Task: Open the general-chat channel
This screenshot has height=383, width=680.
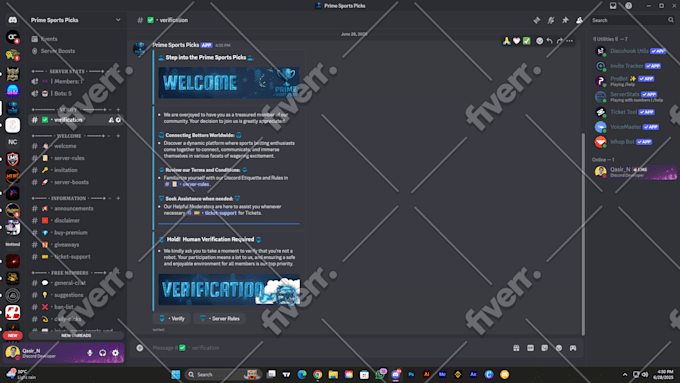Action: point(76,283)
